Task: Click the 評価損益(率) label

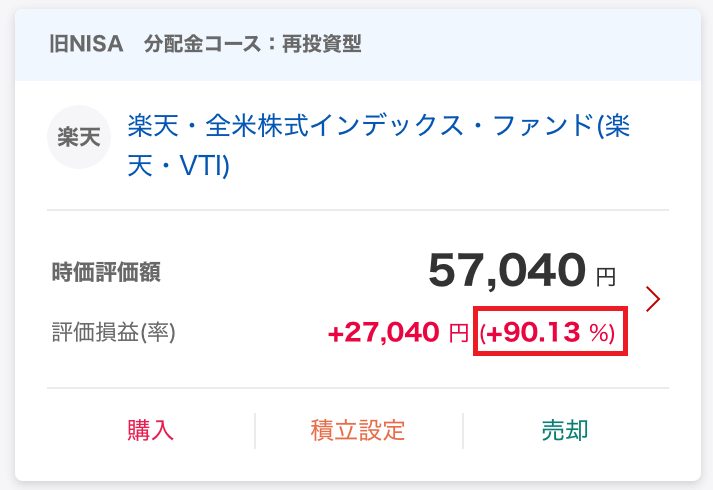Action: point(114,332)
